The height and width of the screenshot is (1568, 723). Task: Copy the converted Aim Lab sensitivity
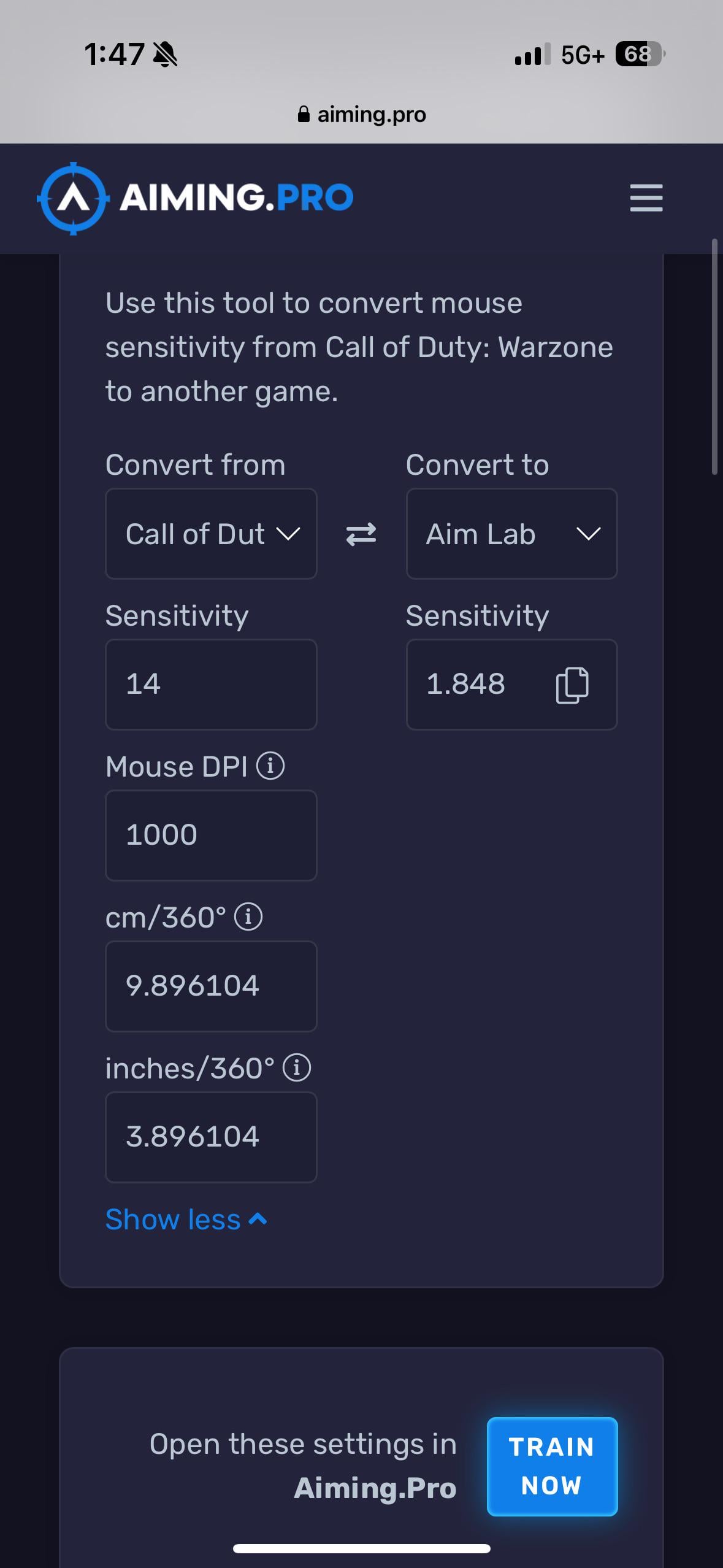tap(572, 685)
